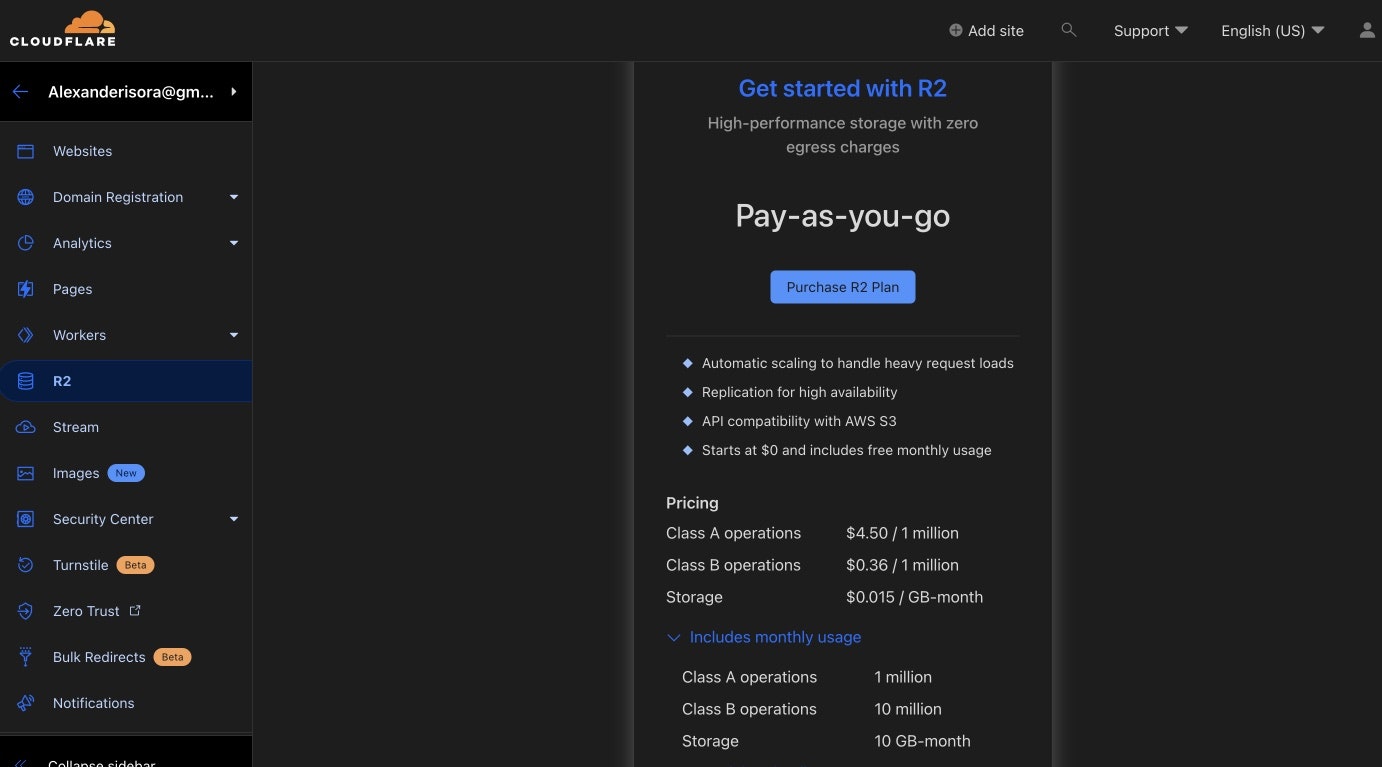Click the Zero Trust shield icon
1382x767 pixels.
tap(26, 611)
